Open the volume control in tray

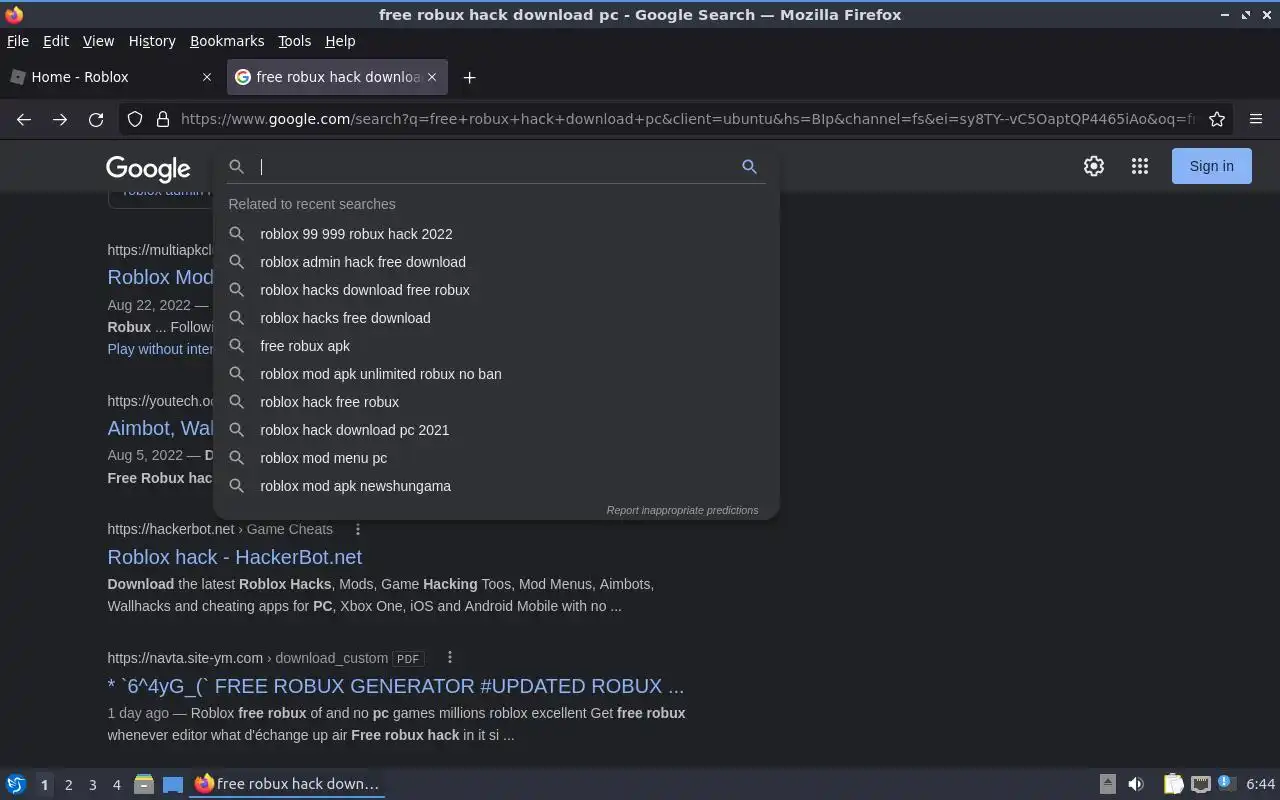click(x=1136, y=784)
